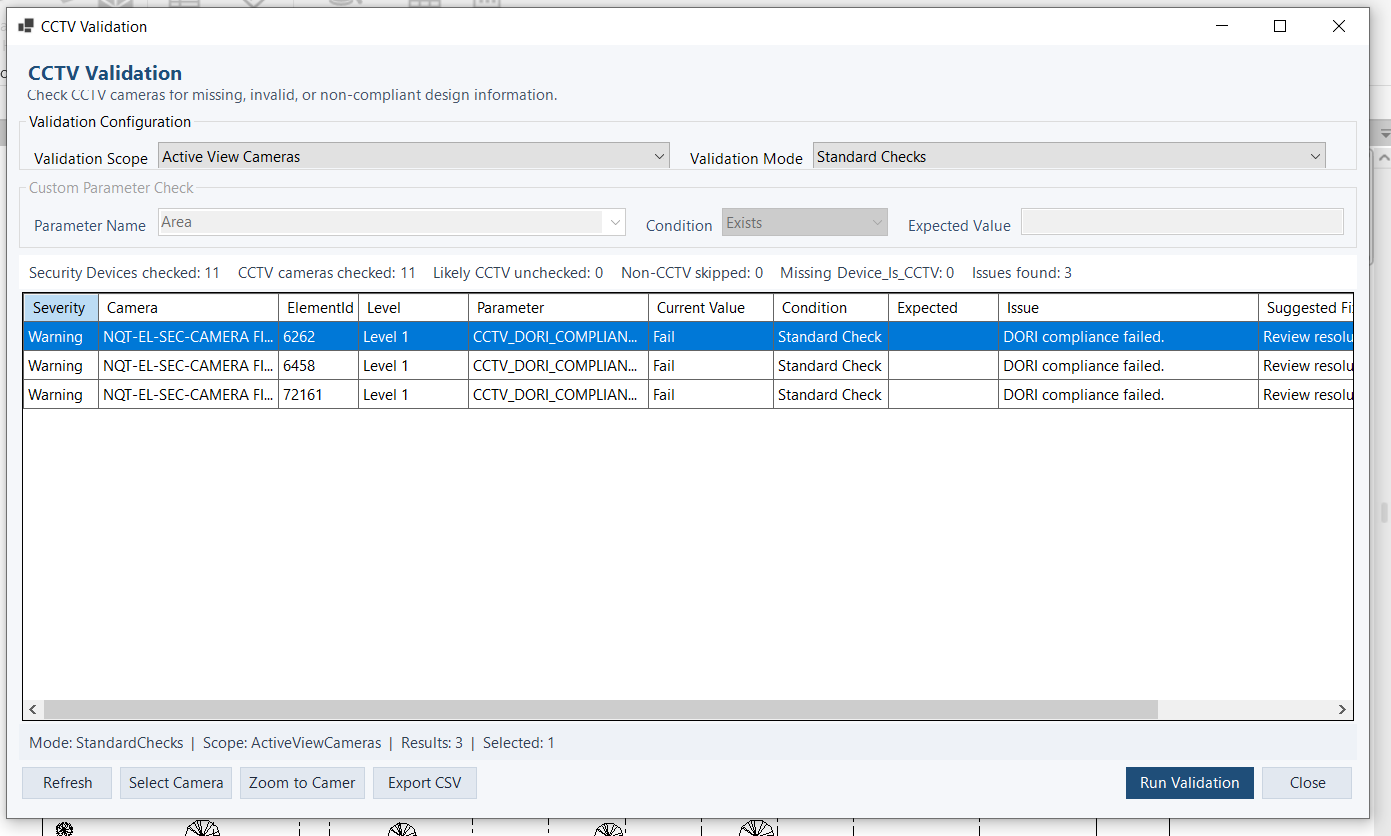
Task: Export results with the Export CSV button
Action: pos(425,783)
